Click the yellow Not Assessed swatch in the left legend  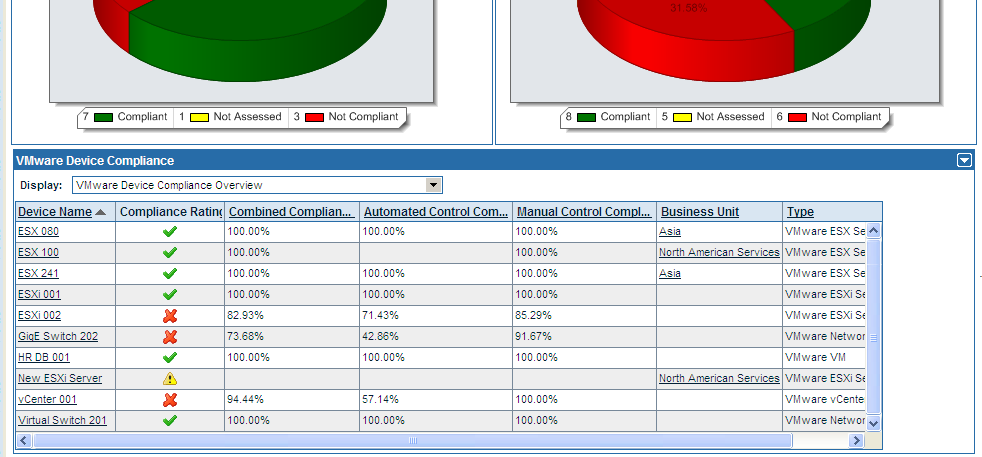[x=199, y=117]
